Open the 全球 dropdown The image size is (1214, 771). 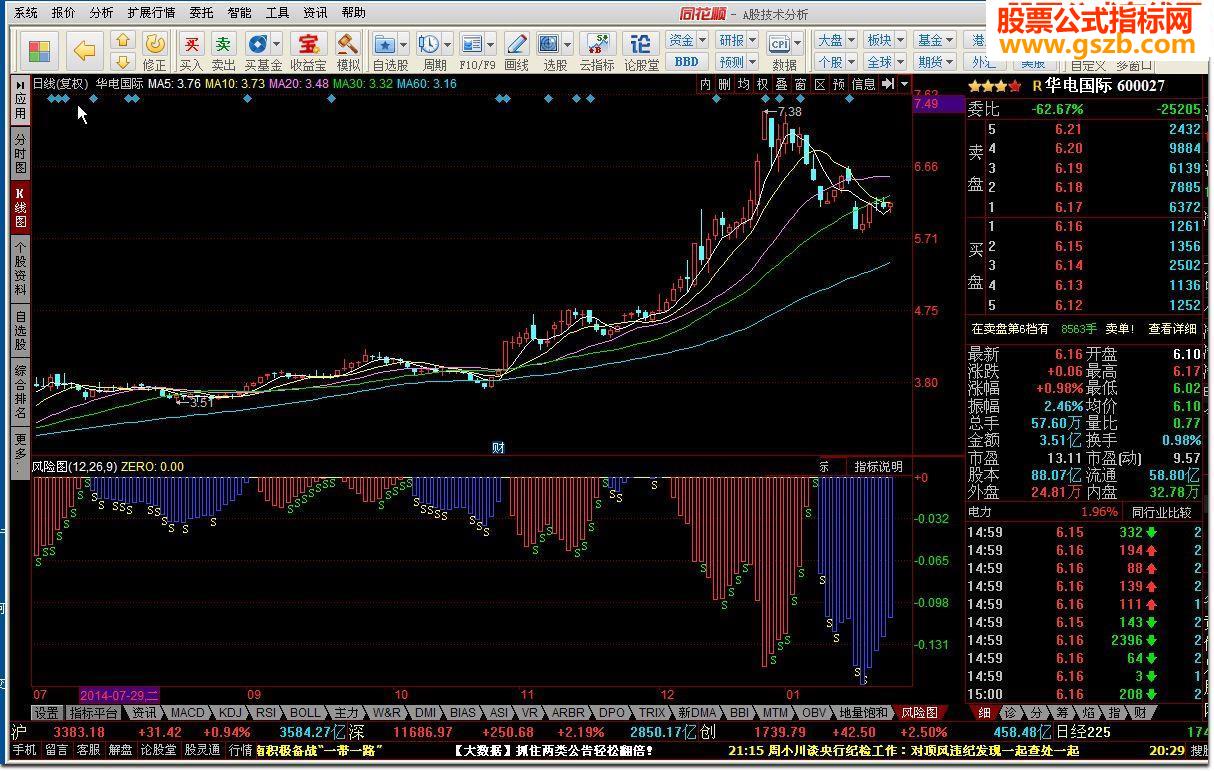pyautogui.click(x=885, y=62)
